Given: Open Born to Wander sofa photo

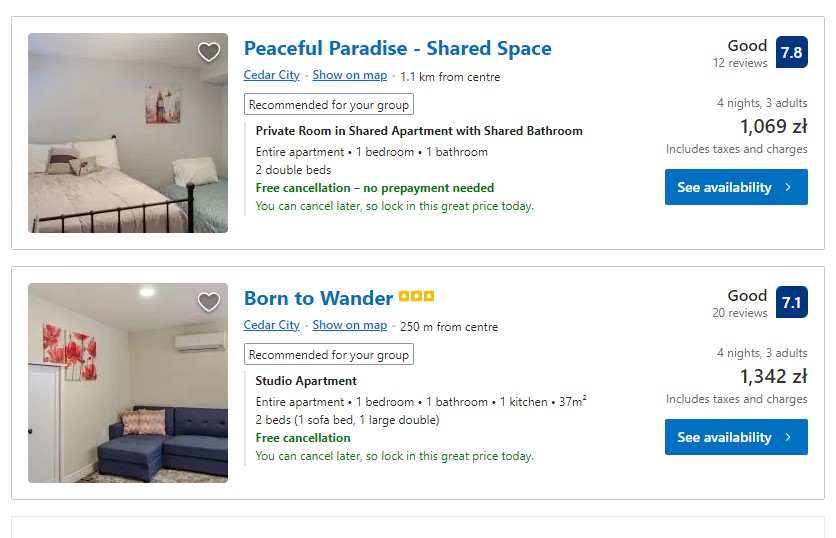Looking at the screenshot, I should [x=128, y=383].
